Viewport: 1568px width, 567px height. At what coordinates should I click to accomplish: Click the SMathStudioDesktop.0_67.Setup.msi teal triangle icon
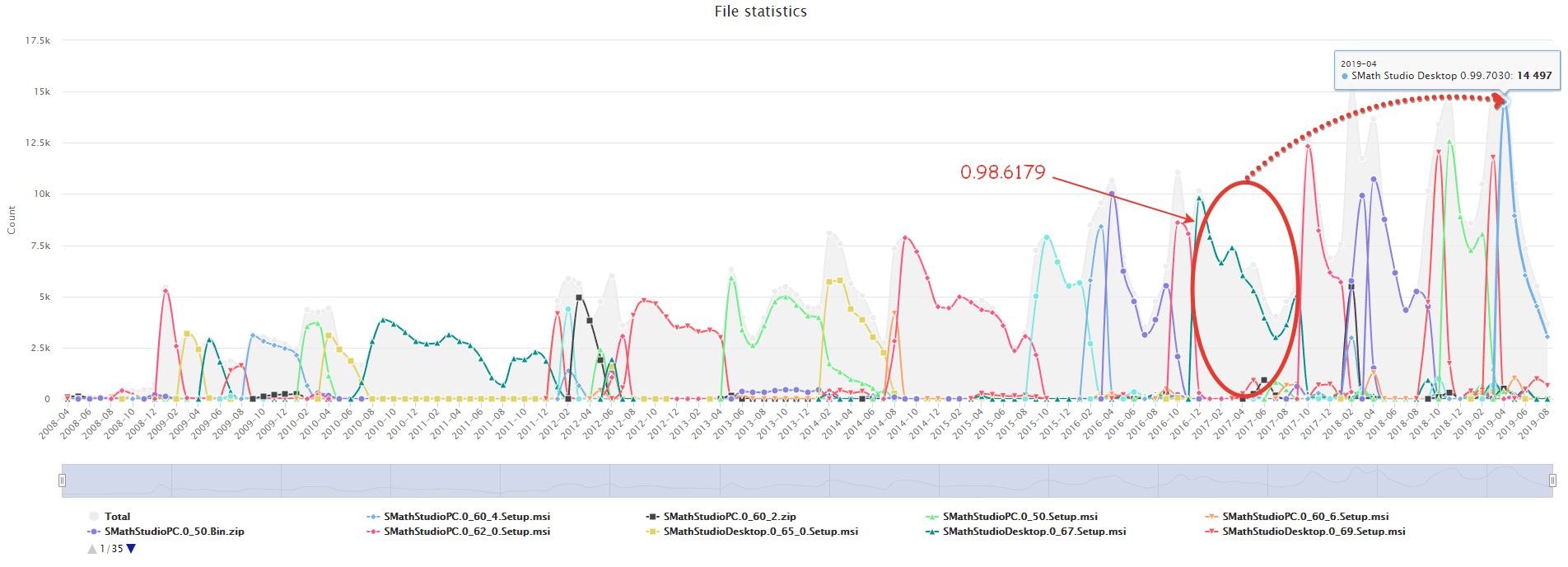tap(932, 532)
